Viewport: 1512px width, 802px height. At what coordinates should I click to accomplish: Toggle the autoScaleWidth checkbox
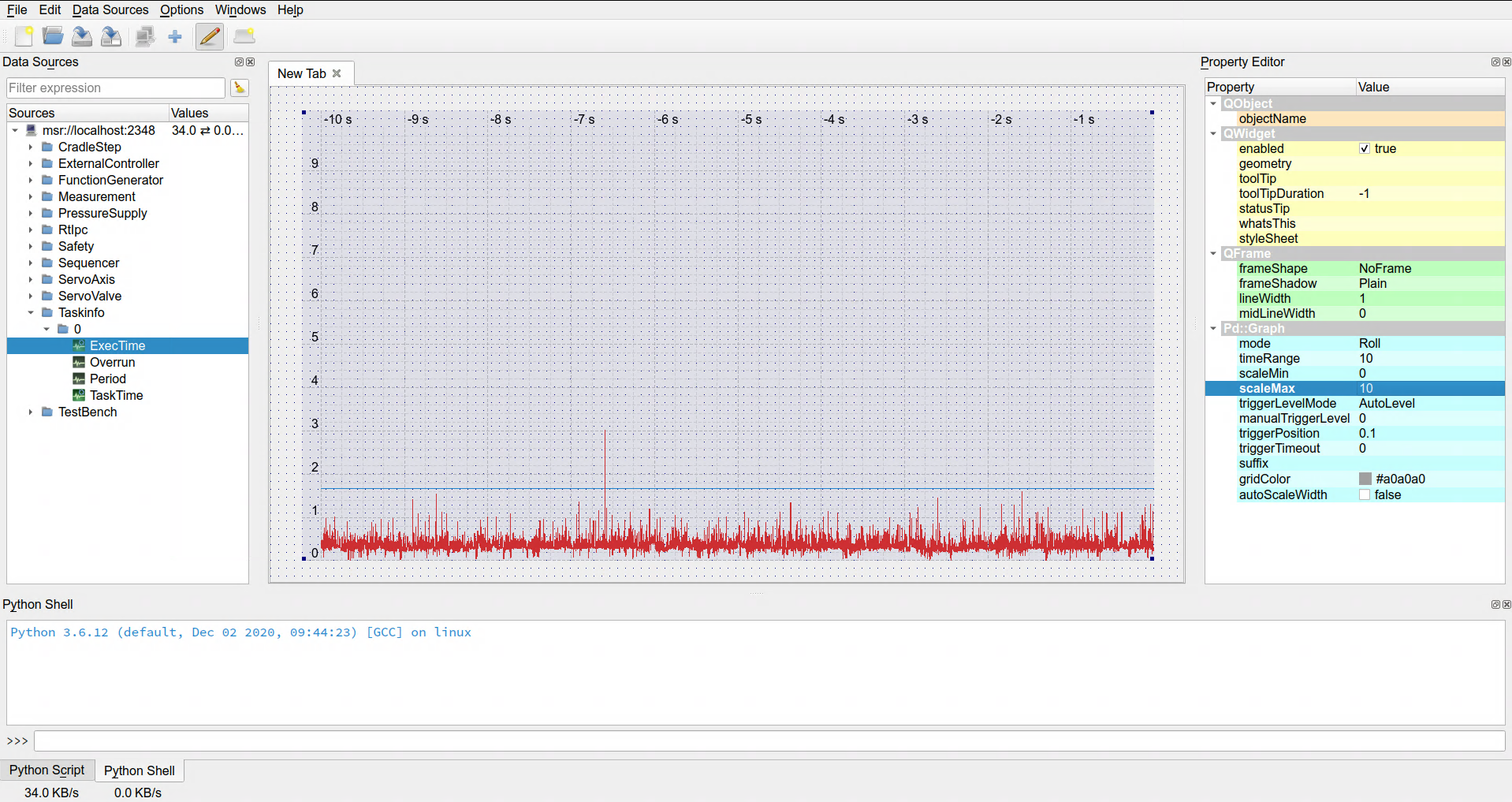pyautogui.click(x=1365, y=494)
